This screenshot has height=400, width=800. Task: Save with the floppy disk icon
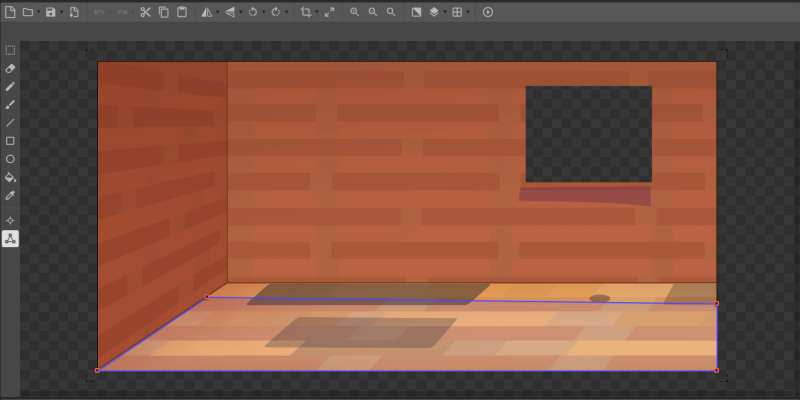click(51, 12)
